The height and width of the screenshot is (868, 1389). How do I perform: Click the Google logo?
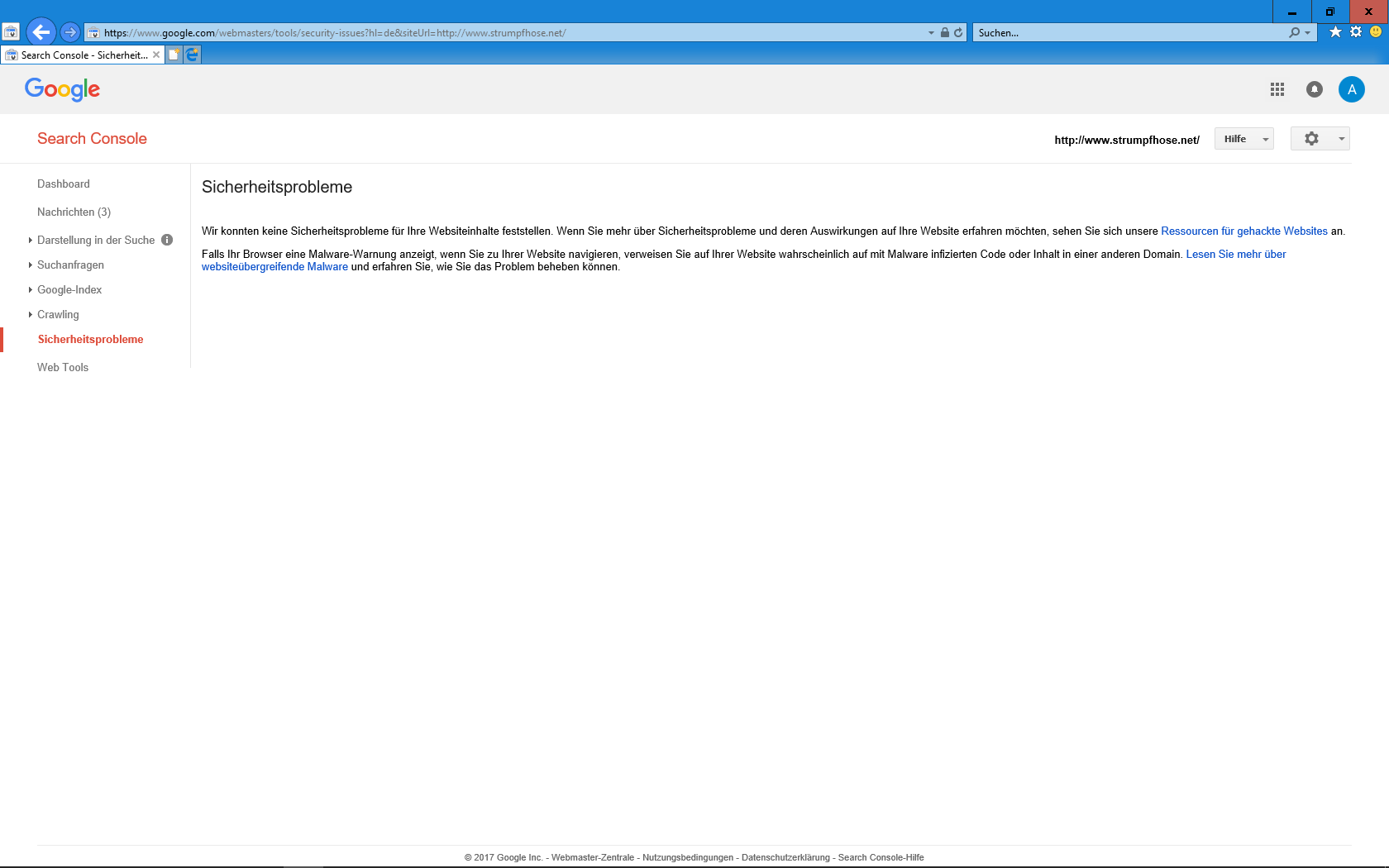(62, 89)
